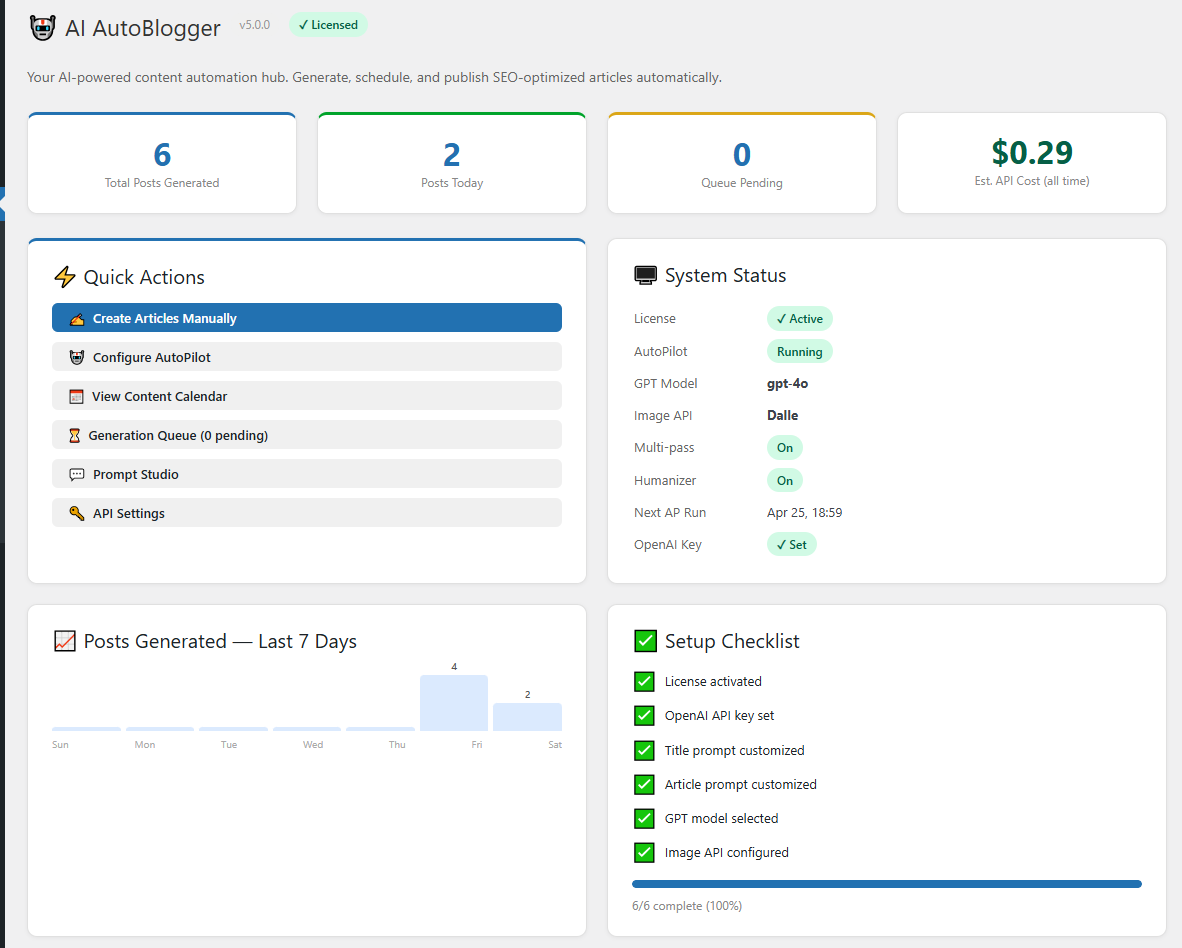Click the Queue Pending stat card
The width and height of the screenshot is (1182, 948).
(x=742, y=164)
